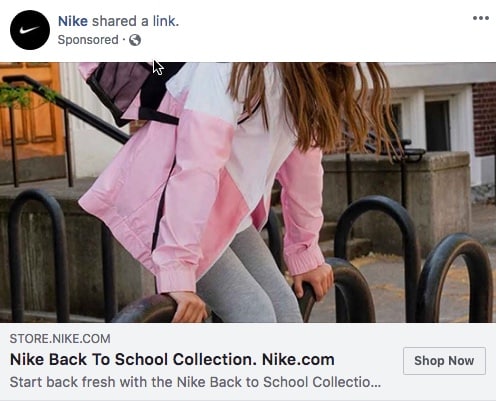Screen dimensions: 496x401
Task: Click the backpack in the ad photo
Action: 130,92
